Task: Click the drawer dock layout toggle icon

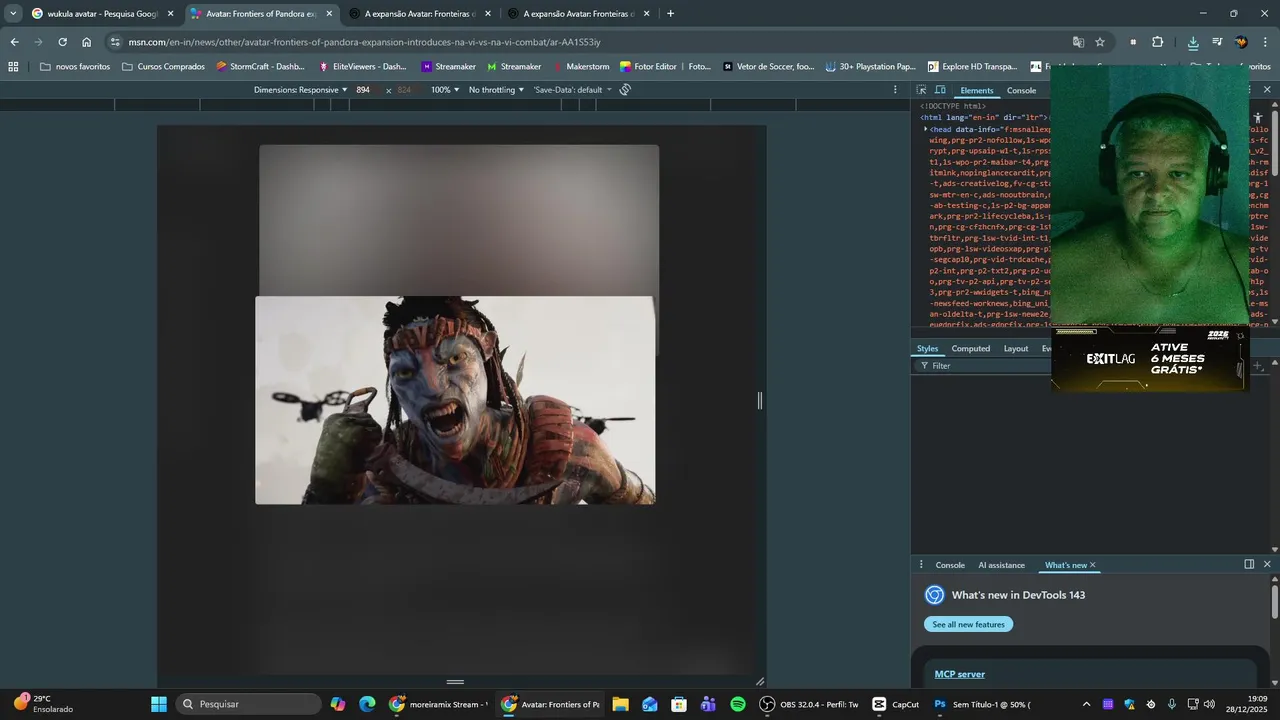Action: pos(1249,564)
